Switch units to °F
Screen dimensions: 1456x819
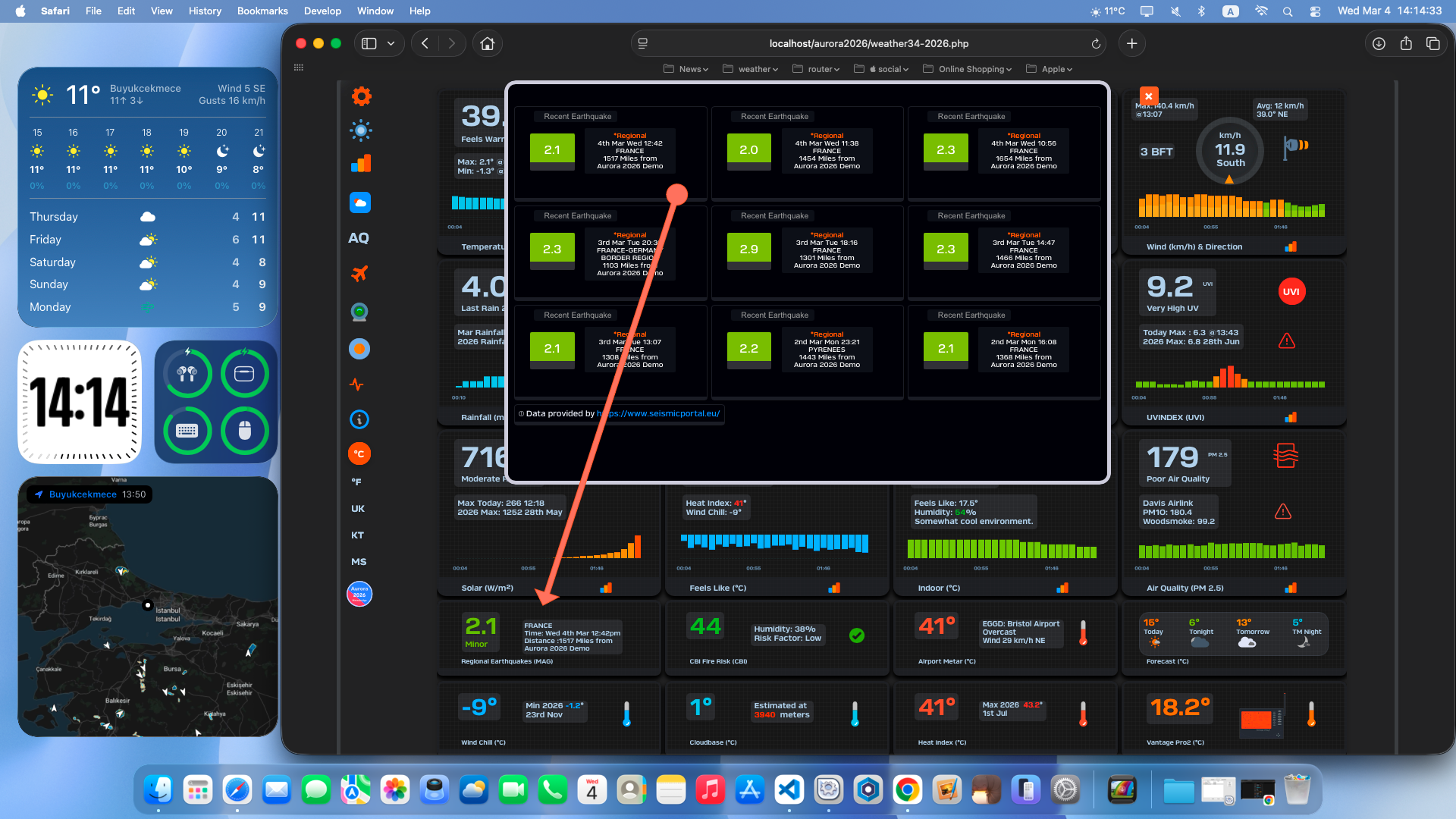pos(356,482)
